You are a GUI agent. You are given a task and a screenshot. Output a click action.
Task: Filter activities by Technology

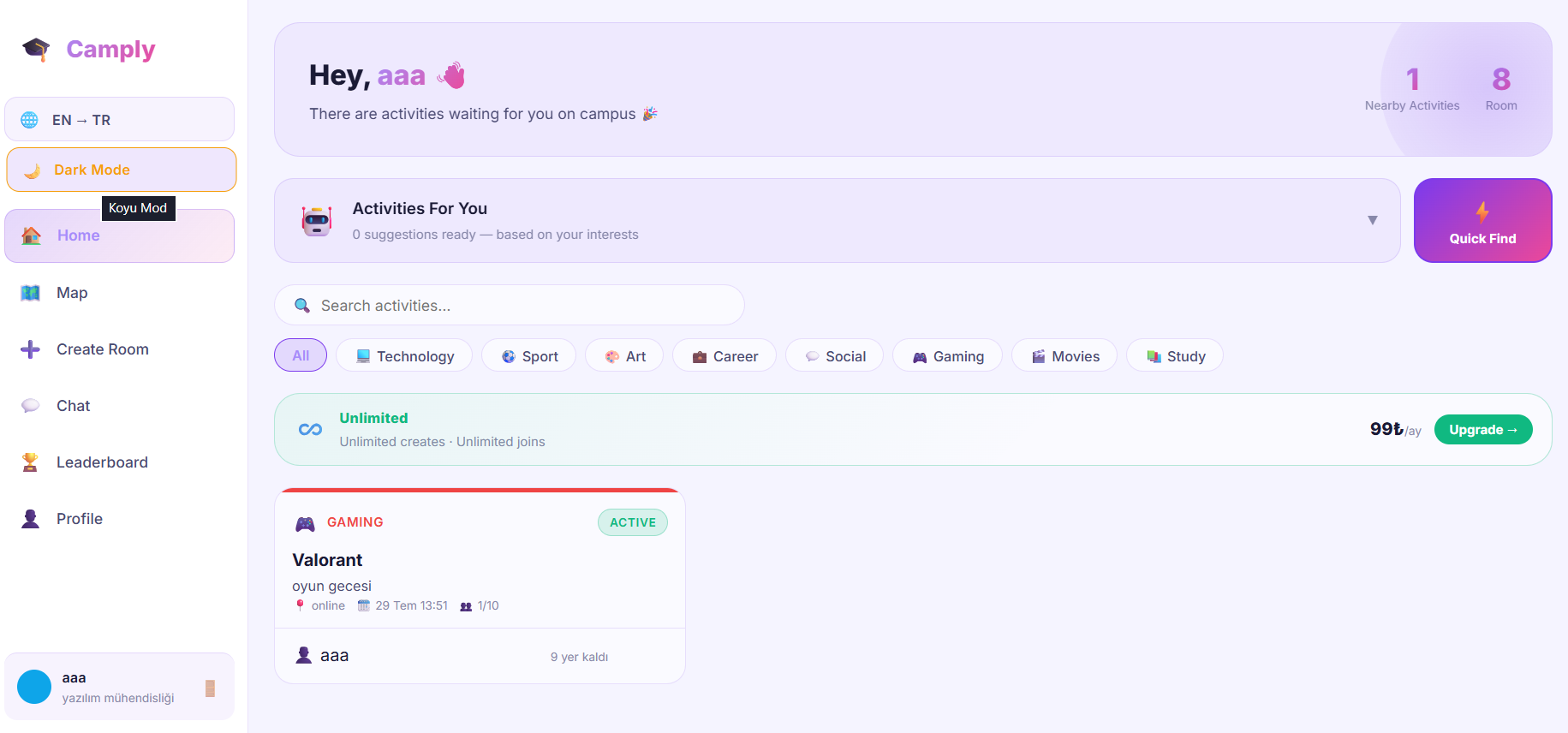coord(404,355)
